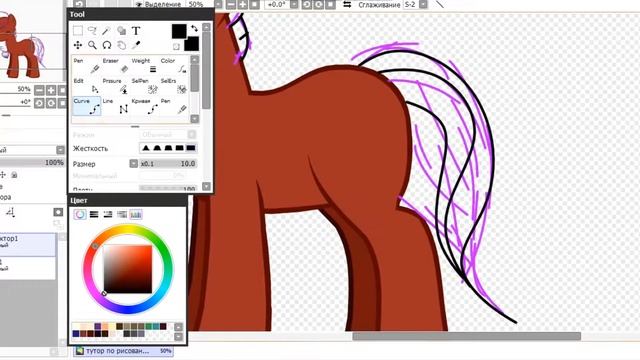Flip the canvas horizontally
Image resolution: width=640 pixels, height=360 pixels.
(x=347, y=4)
